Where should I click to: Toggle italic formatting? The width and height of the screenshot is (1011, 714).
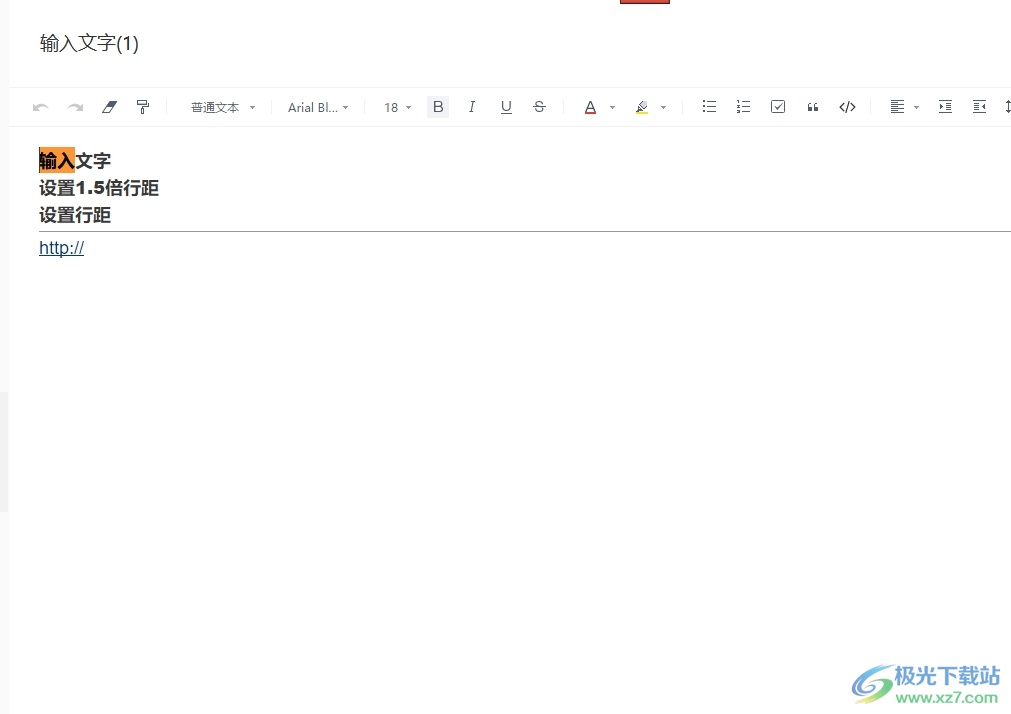coord(472,107)
